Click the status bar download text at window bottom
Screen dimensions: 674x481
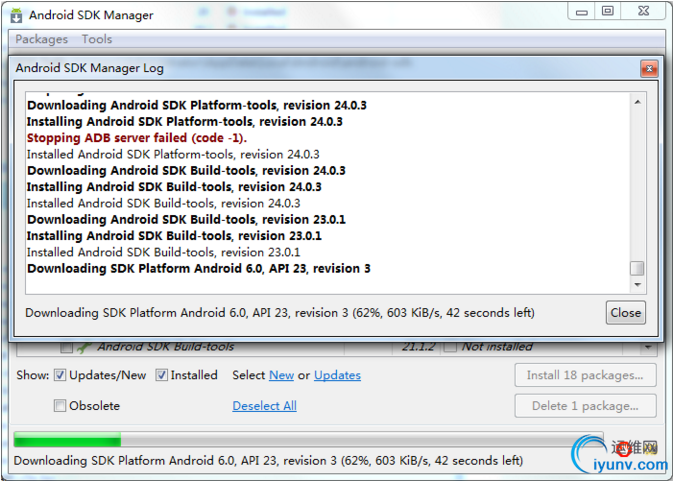(268, 461)
